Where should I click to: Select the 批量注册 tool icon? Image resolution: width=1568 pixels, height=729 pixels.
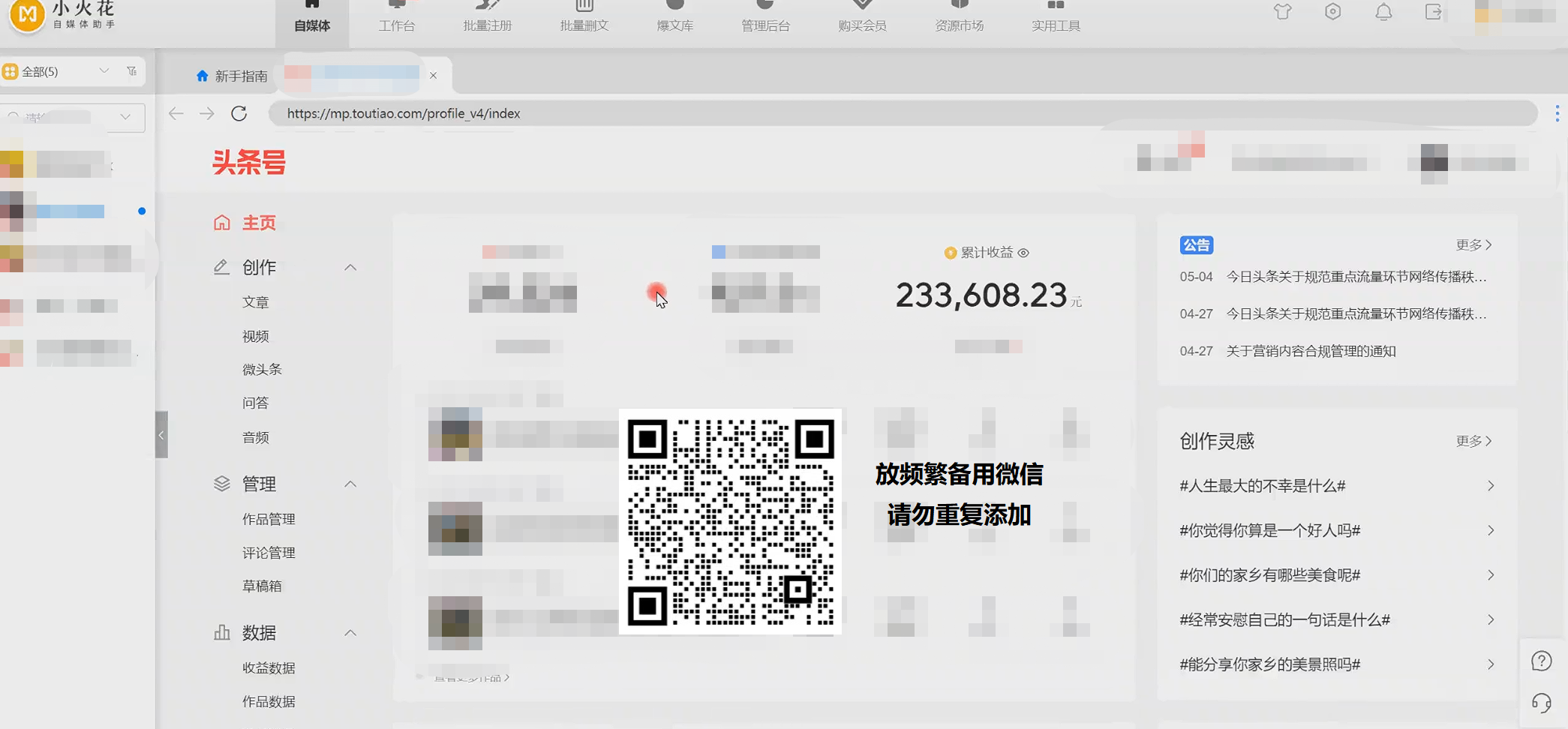pyautogui.click(x=486, y=16)
